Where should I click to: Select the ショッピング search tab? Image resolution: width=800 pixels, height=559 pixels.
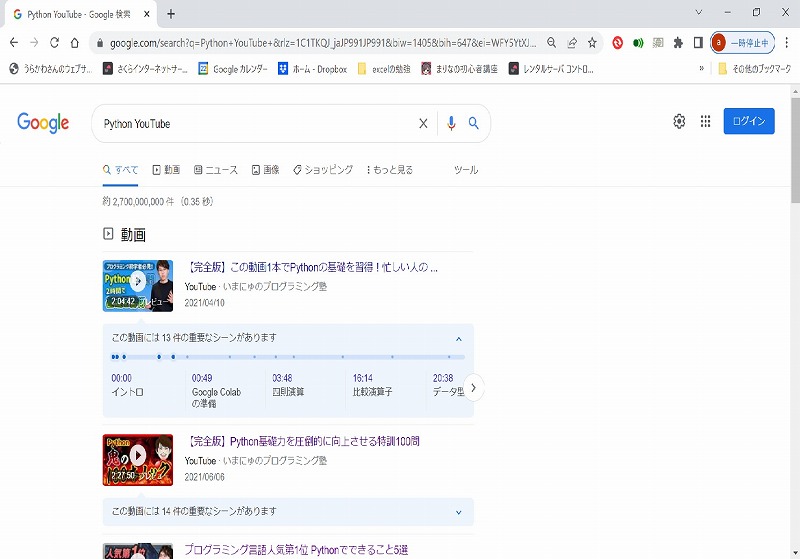pyautogui.click(x=323, y=170)
